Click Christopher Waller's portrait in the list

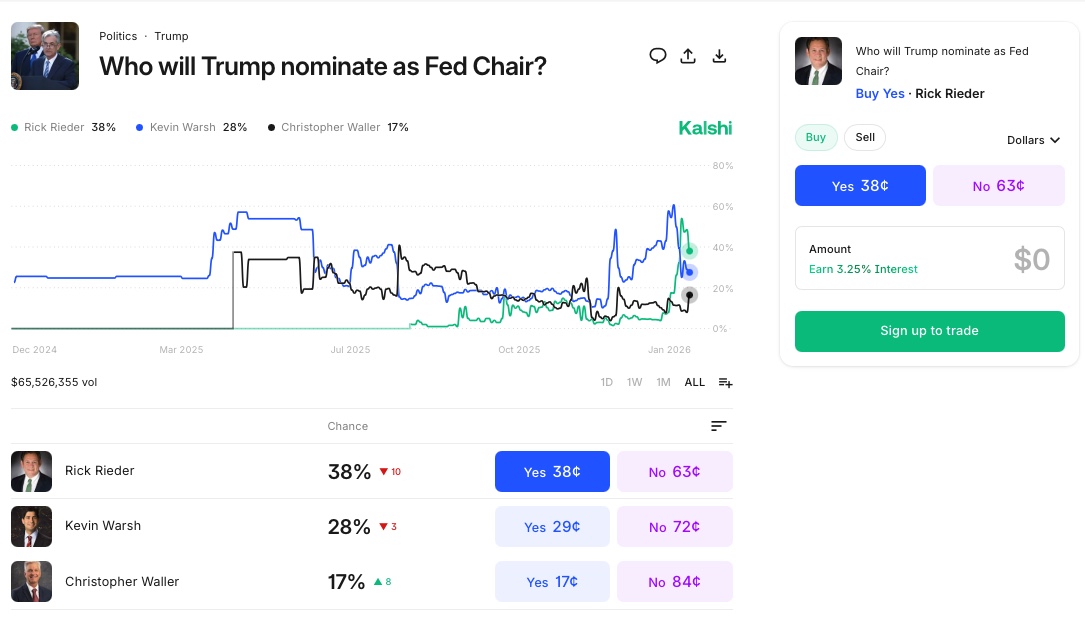click(31, 581)
